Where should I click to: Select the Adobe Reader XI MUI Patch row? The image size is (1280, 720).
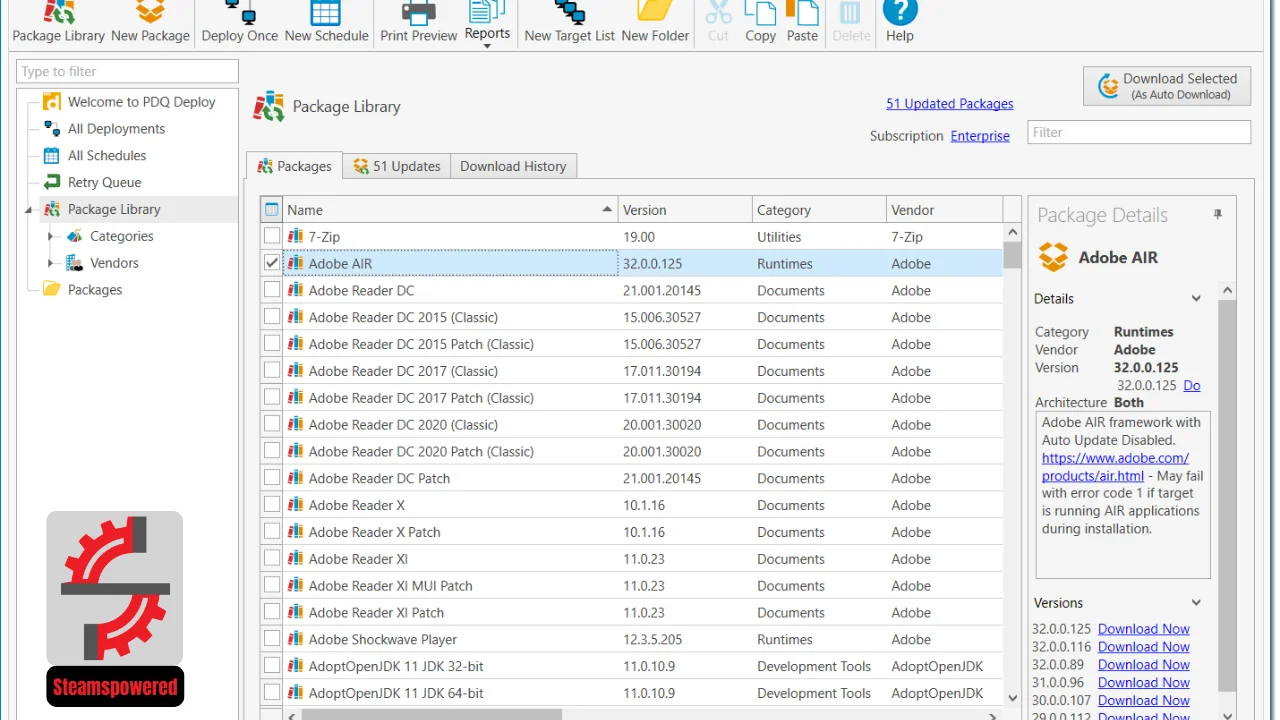[631, 586]
